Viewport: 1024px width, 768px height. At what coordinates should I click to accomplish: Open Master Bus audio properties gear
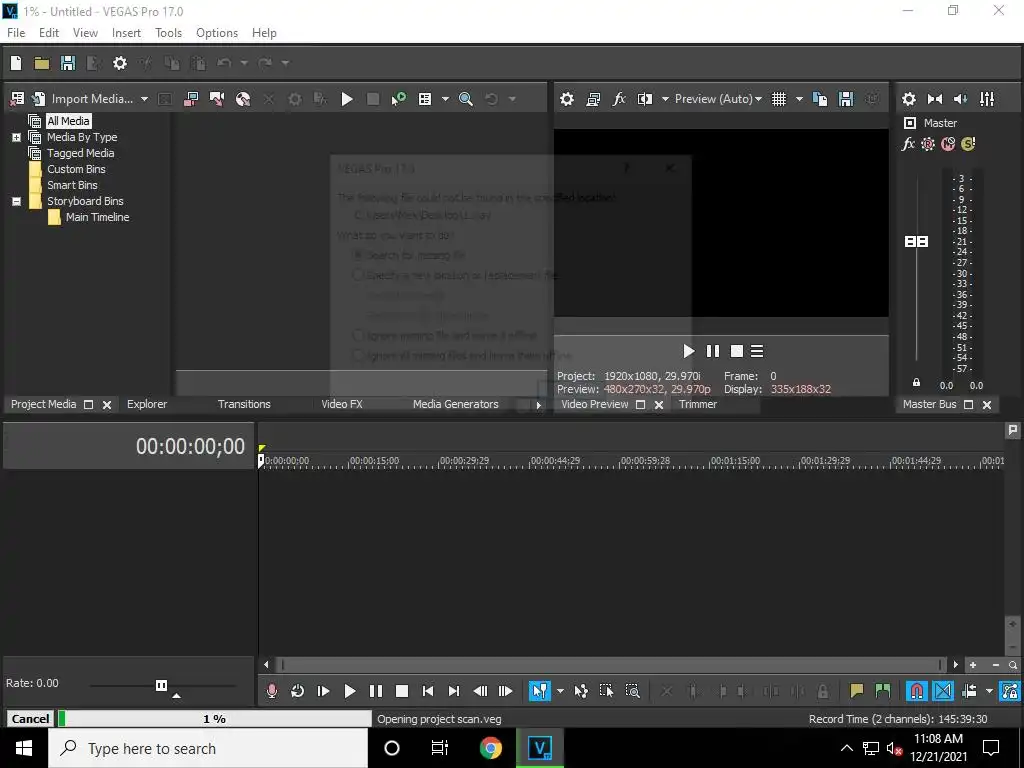click(908, 99)
